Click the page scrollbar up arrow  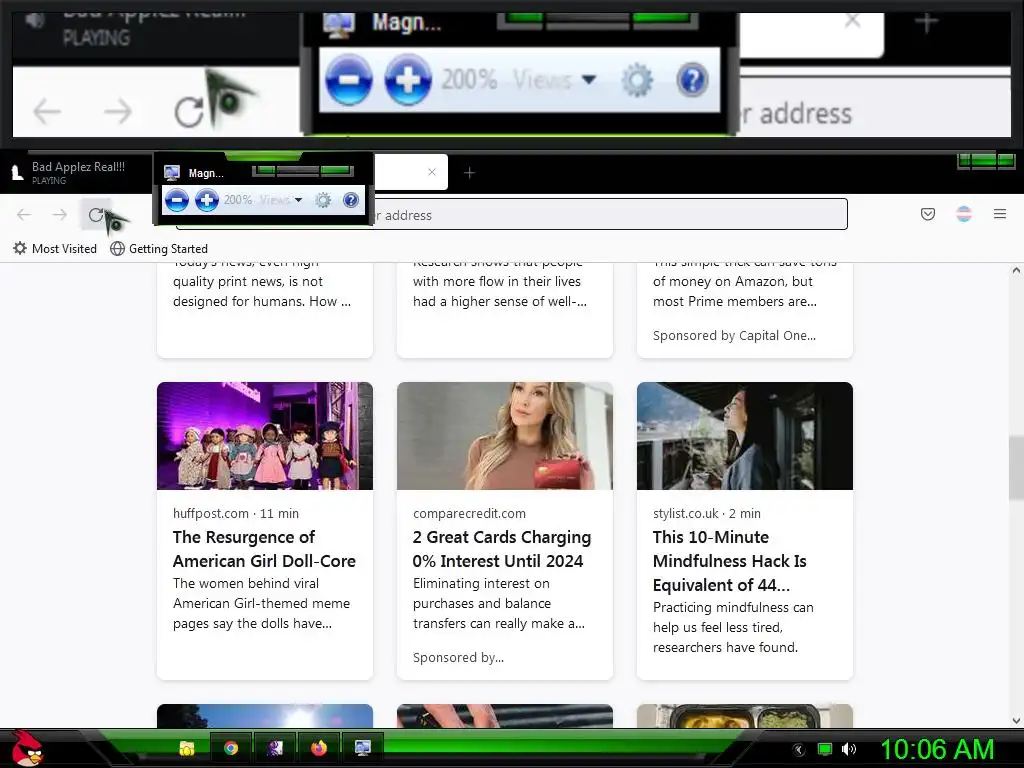1016,270
